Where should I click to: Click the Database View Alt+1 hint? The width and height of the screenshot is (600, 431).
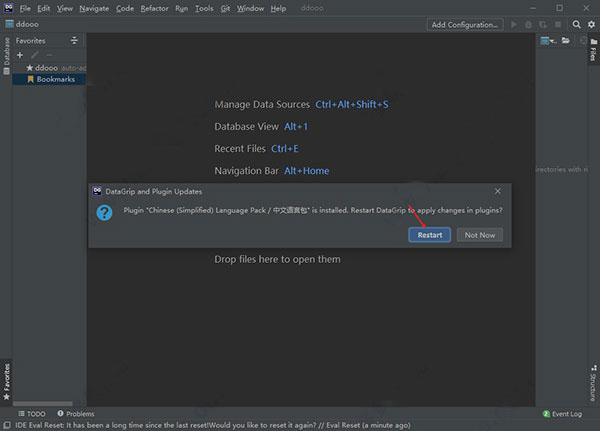pyautogui.click(x=261, y=127)
